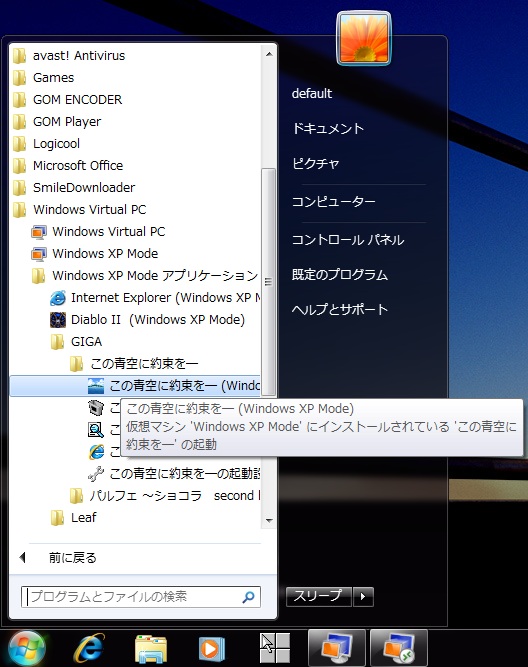This screenshot has width=528, height=667.
Task: Open 既定のプログラム
Action: click(340, 275)
